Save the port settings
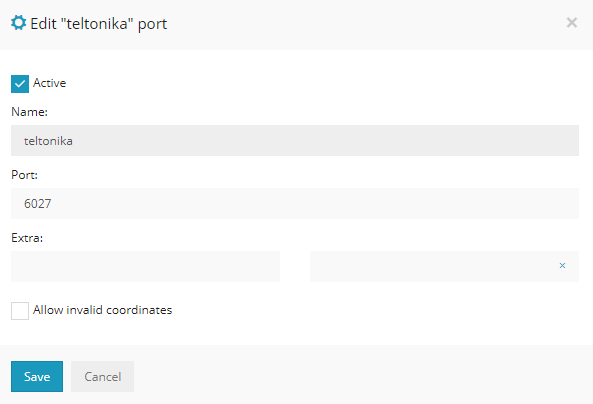The height and width of the screenshot is (404, 593). click(x=37, y=376)
